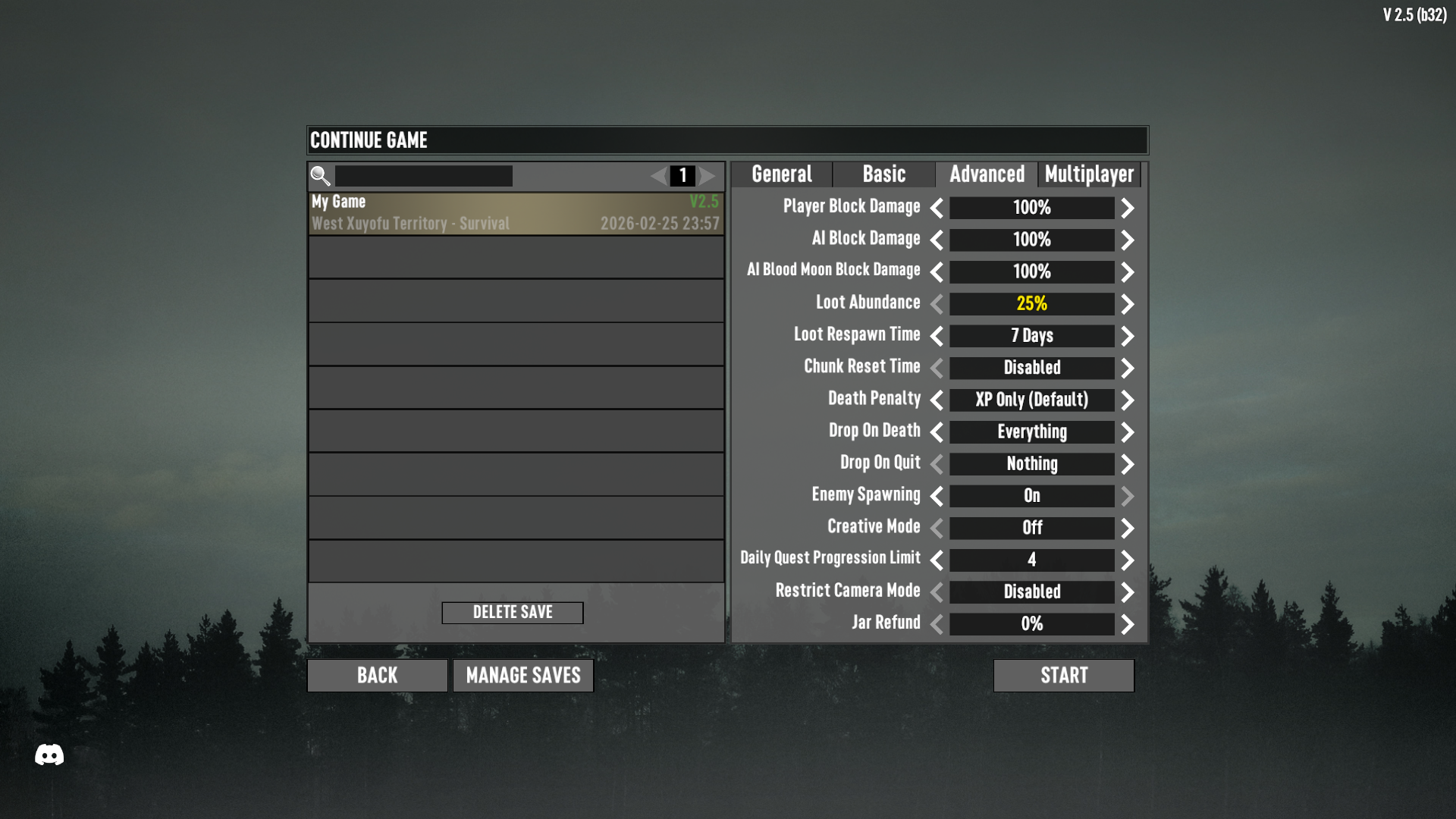1456x819 pixels.
Task: Decrease Player Block Damage with left arrow
Action: pyautogui.click(x=937, y=208)
